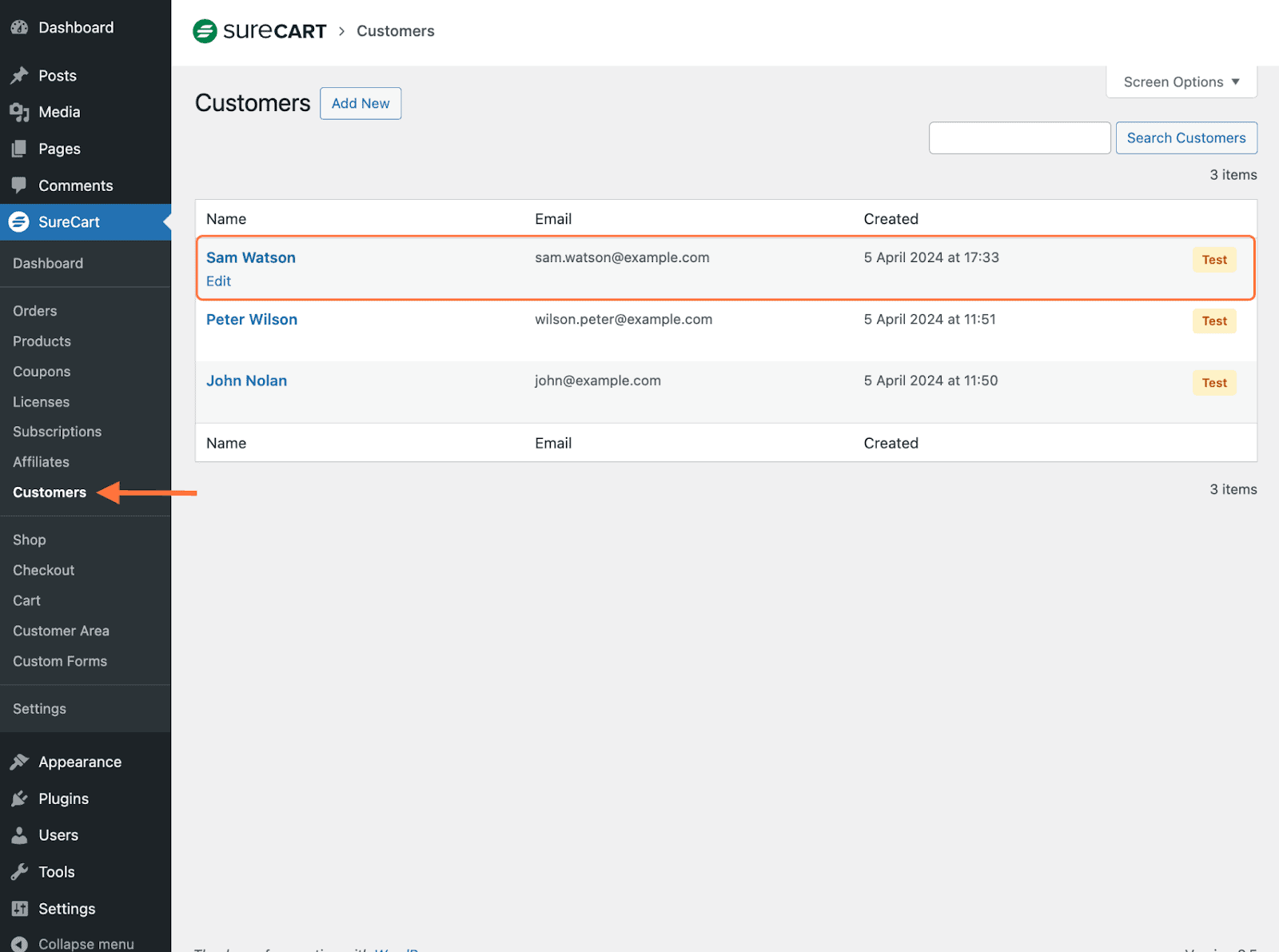
Task: Click the Pages document icon
Action: [20, 149]
